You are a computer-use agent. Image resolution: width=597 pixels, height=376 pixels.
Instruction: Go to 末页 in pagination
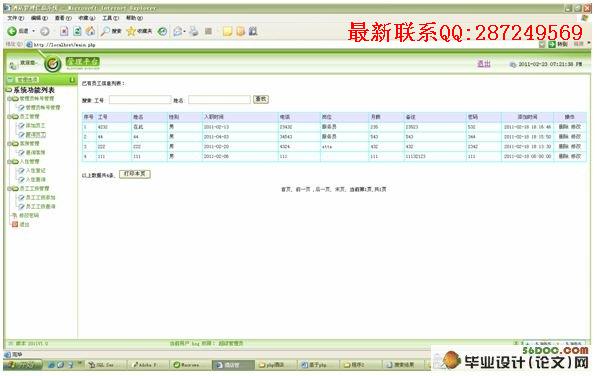pyautogui.click(x=340, y=189)
